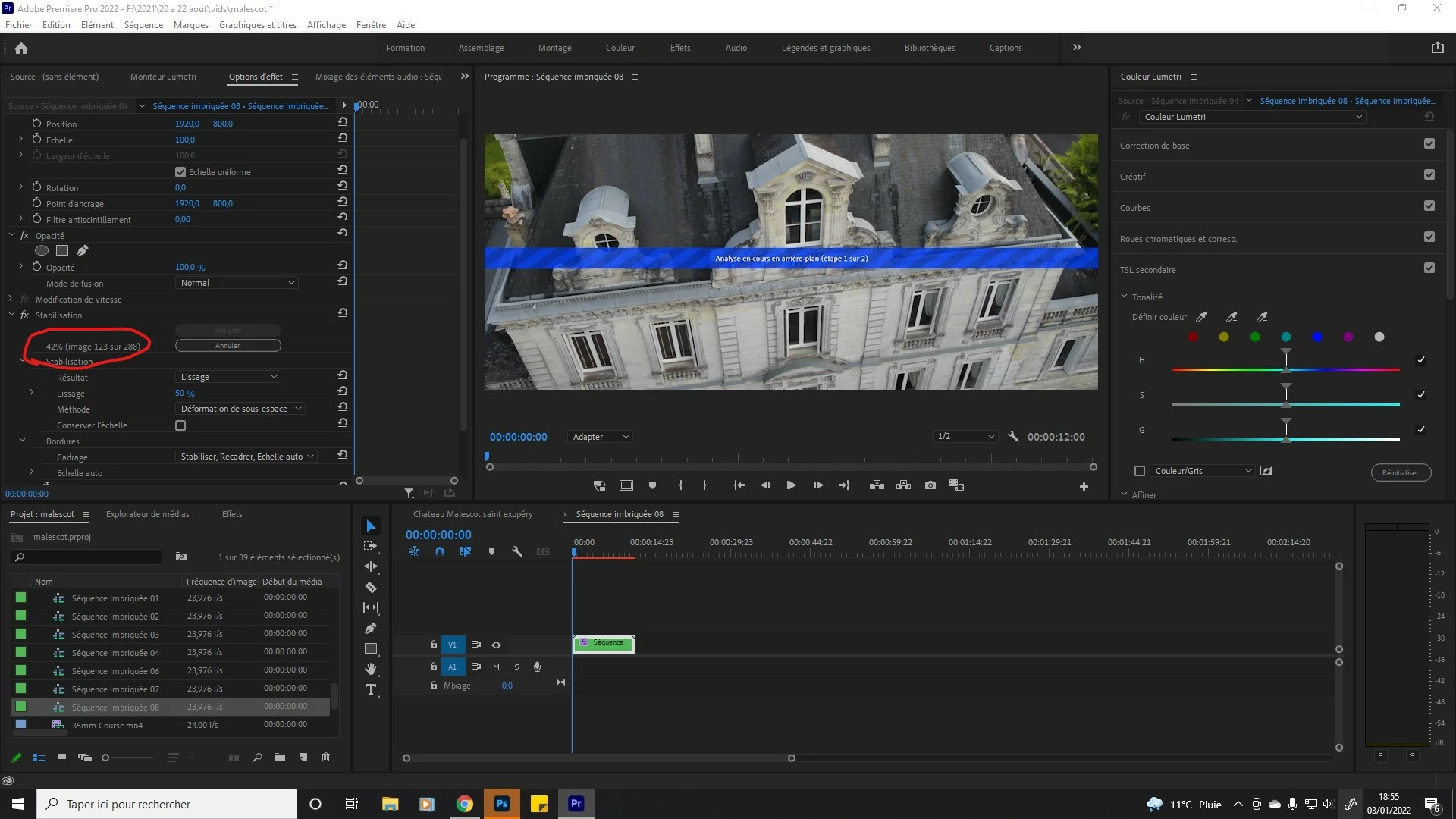Click the Export Frame camera icon
1456x819 pixels.
930,485
